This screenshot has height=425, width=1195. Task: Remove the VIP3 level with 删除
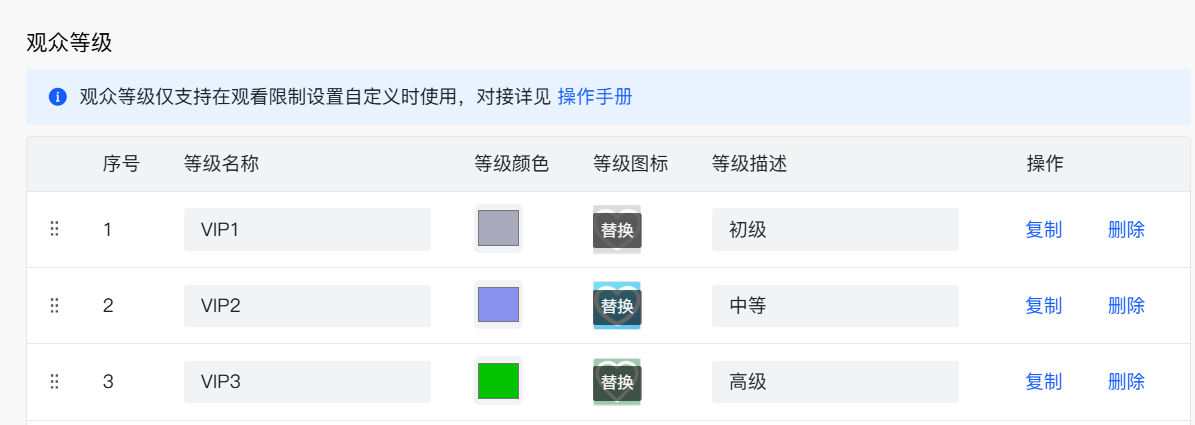pyautogui.click(x=1126, y=382)
